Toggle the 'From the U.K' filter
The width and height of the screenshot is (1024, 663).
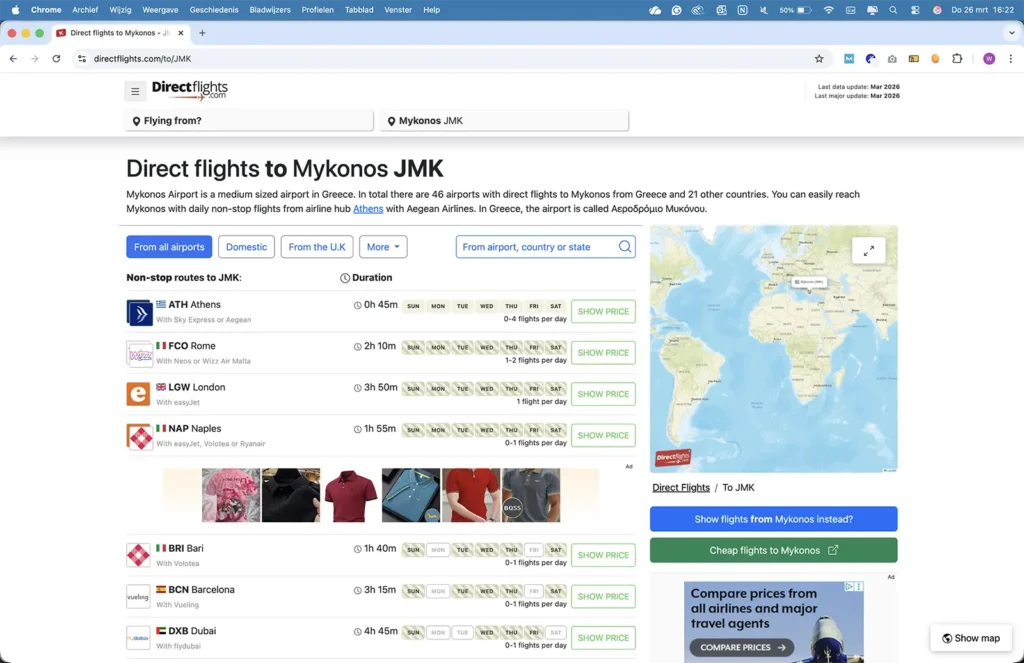pos(317,247)
